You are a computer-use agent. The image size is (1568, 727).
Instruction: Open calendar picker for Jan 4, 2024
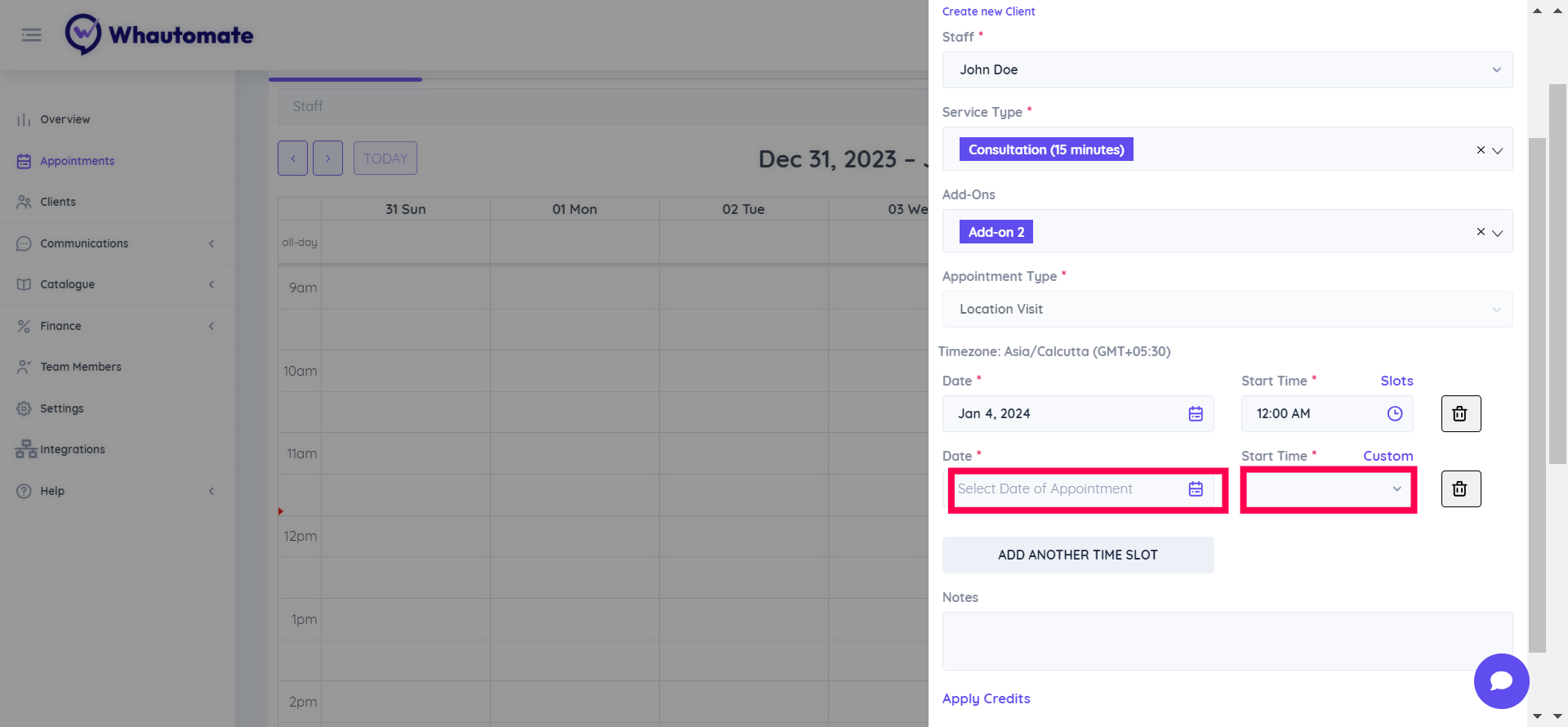[1196, 414]
